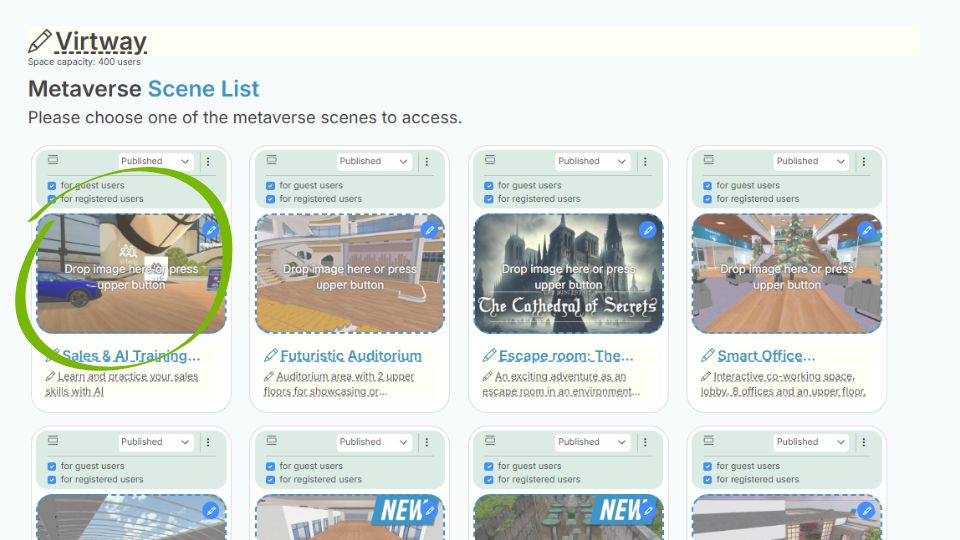Viewport: 960px width, 540px height.
Task: Open Published status dropdown on Escape room card
Action: (592, 161)
